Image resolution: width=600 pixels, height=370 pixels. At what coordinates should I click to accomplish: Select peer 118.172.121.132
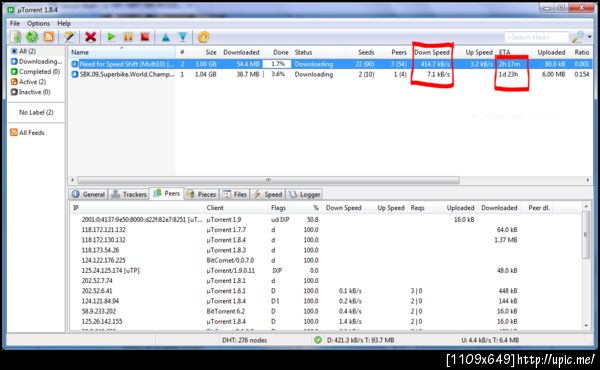[x=326, y=230]
